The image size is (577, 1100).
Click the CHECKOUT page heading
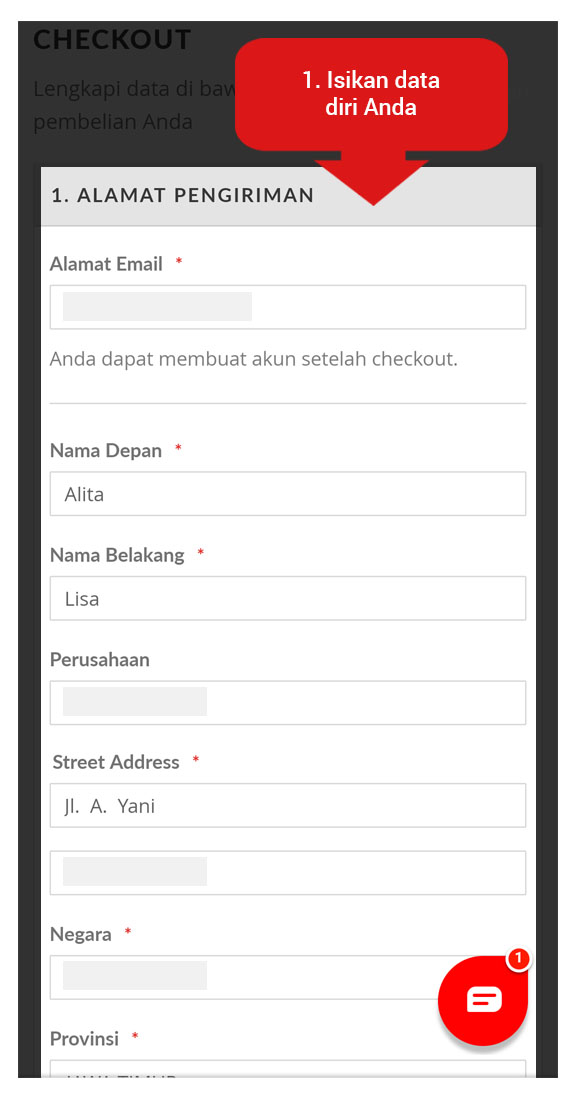tap(112, 40)
